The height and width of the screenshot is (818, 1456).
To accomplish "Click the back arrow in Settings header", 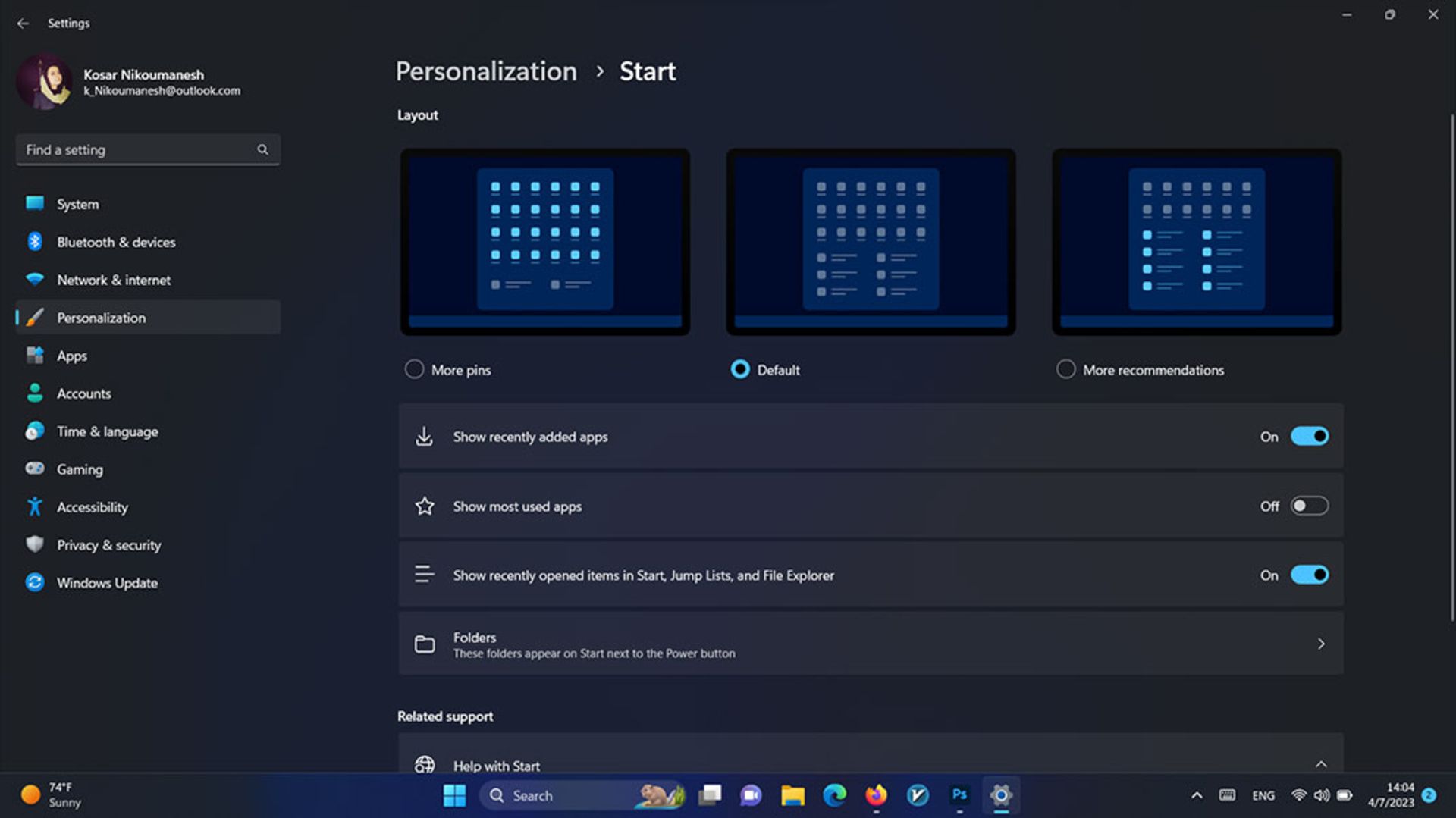I will 23,24.
